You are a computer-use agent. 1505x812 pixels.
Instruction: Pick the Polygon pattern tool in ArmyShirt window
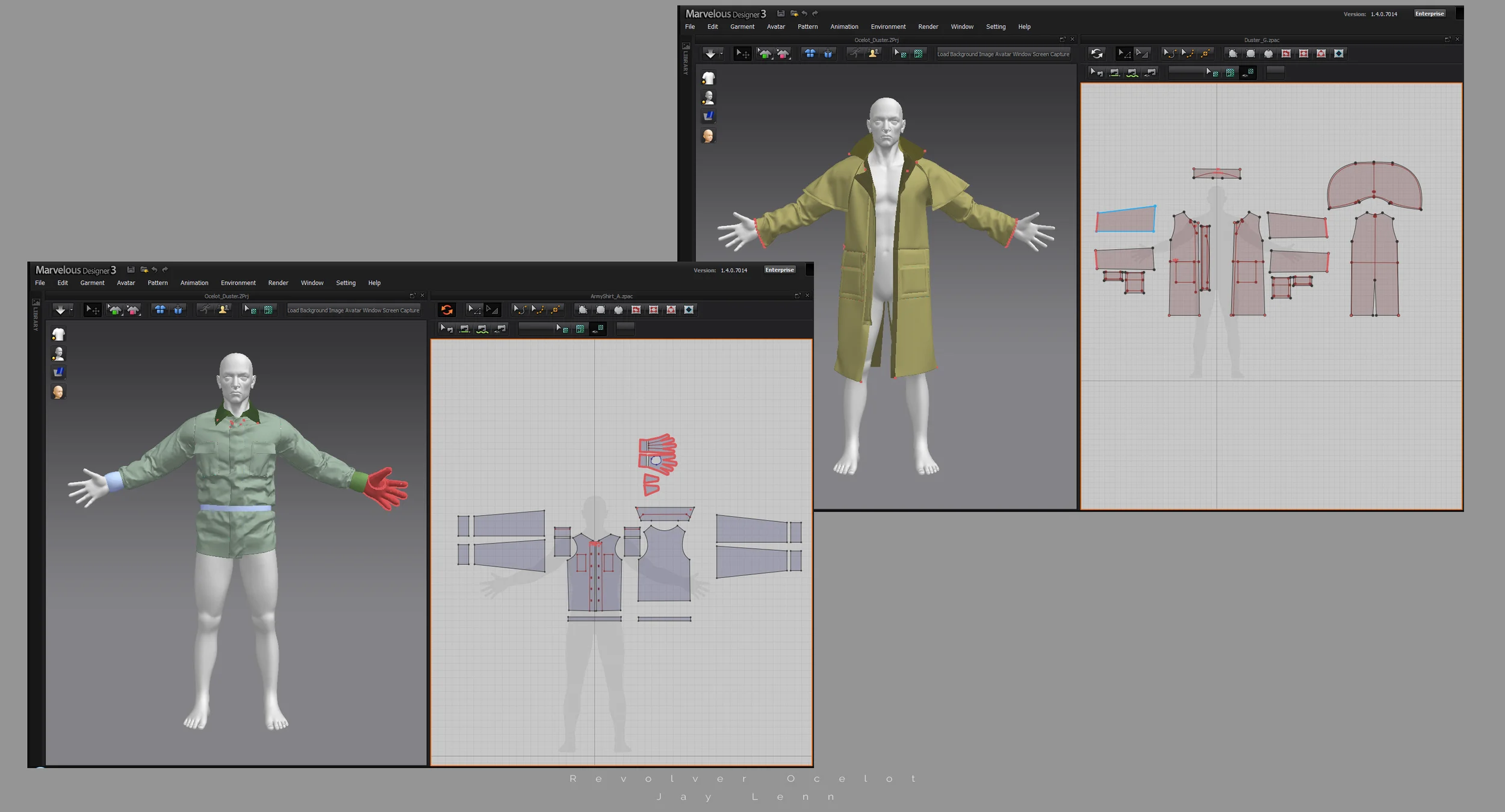pyautogui.click(x=583, y=310)
